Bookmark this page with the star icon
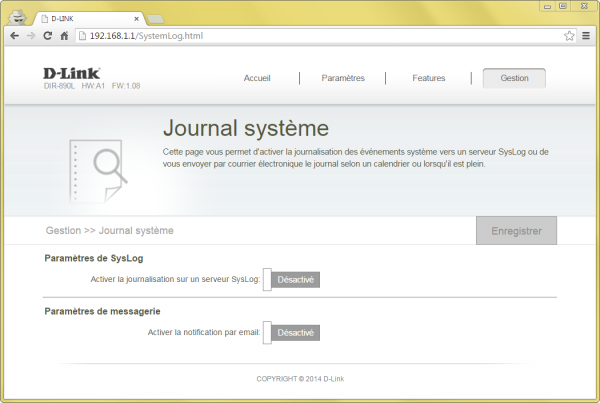Viewport: 600px width, 403px height. pyautogui.click(x=569, y=35)
